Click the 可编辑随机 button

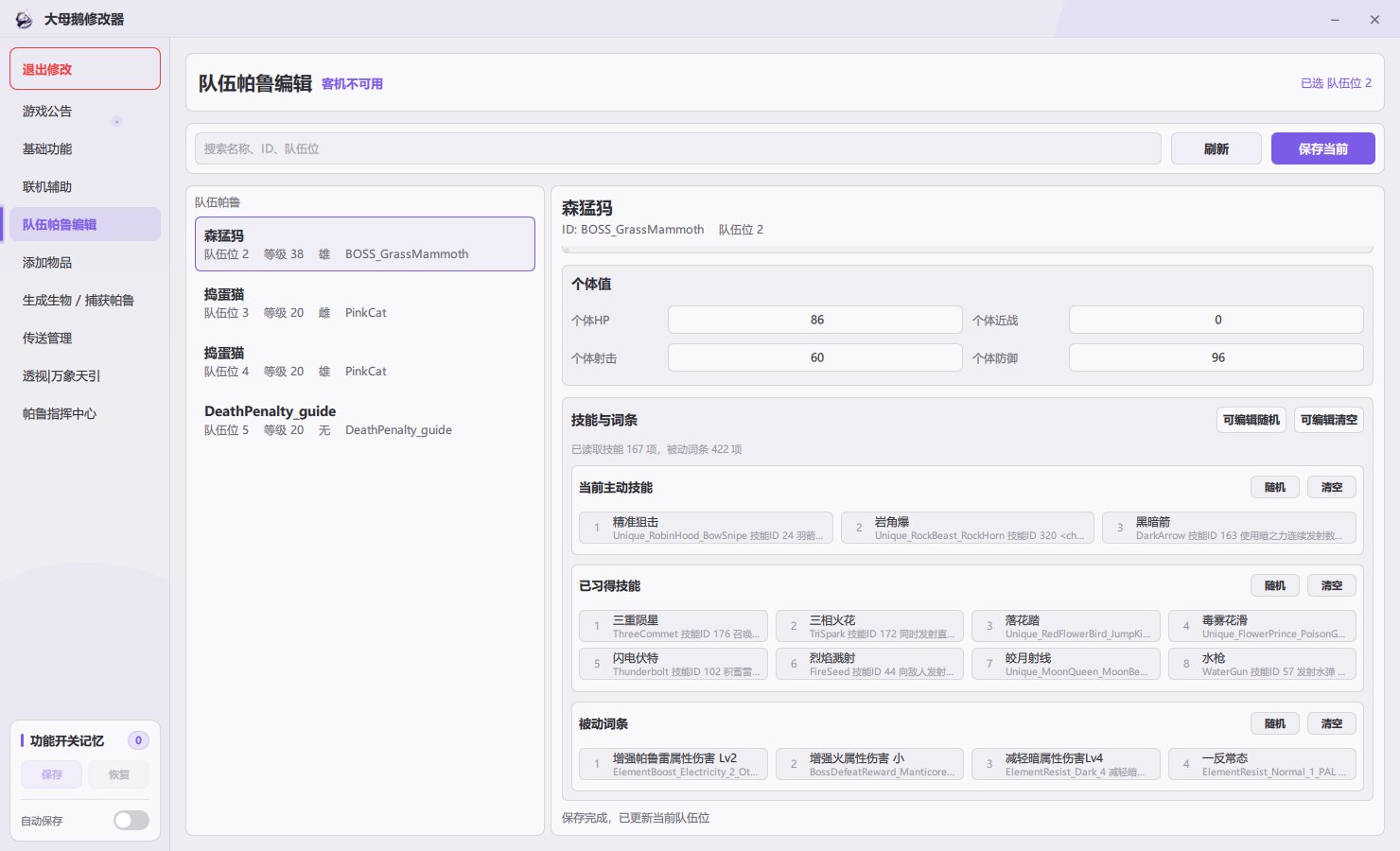[1251, 420]
